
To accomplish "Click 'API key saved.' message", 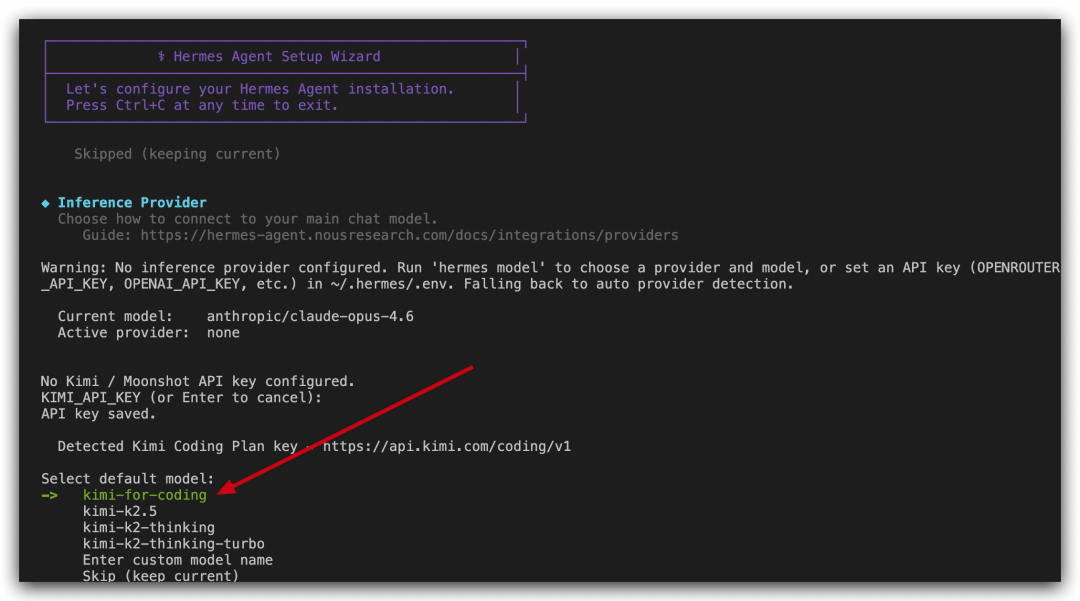I will point(98,414).
